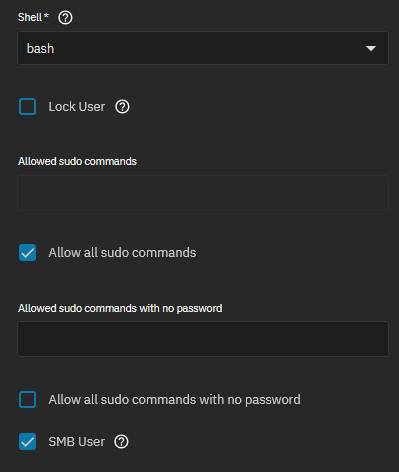
Task: Disable the SMB User checkbox
Action: [28, 442]
